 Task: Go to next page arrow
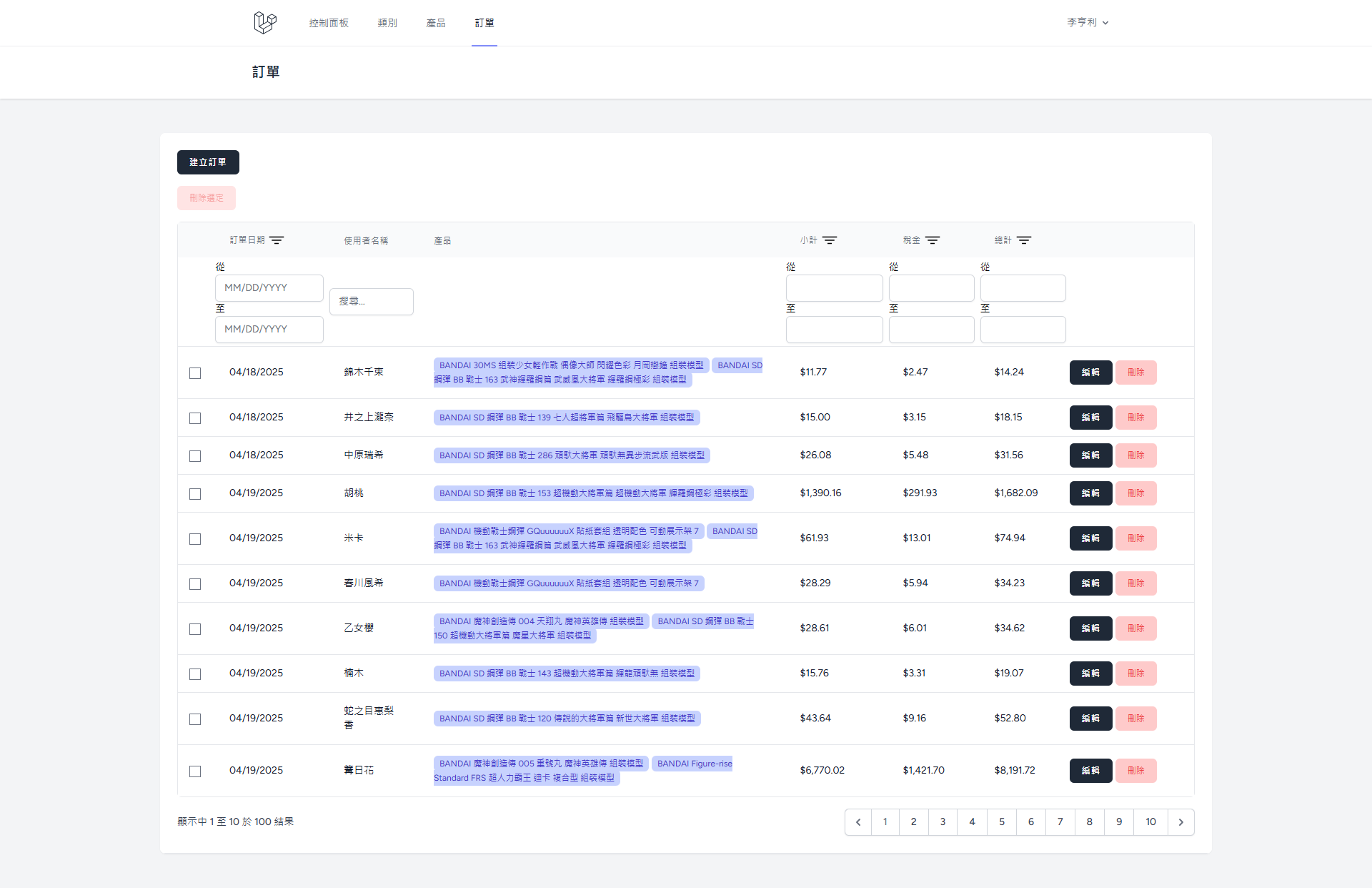click(x=1180, y=822)
